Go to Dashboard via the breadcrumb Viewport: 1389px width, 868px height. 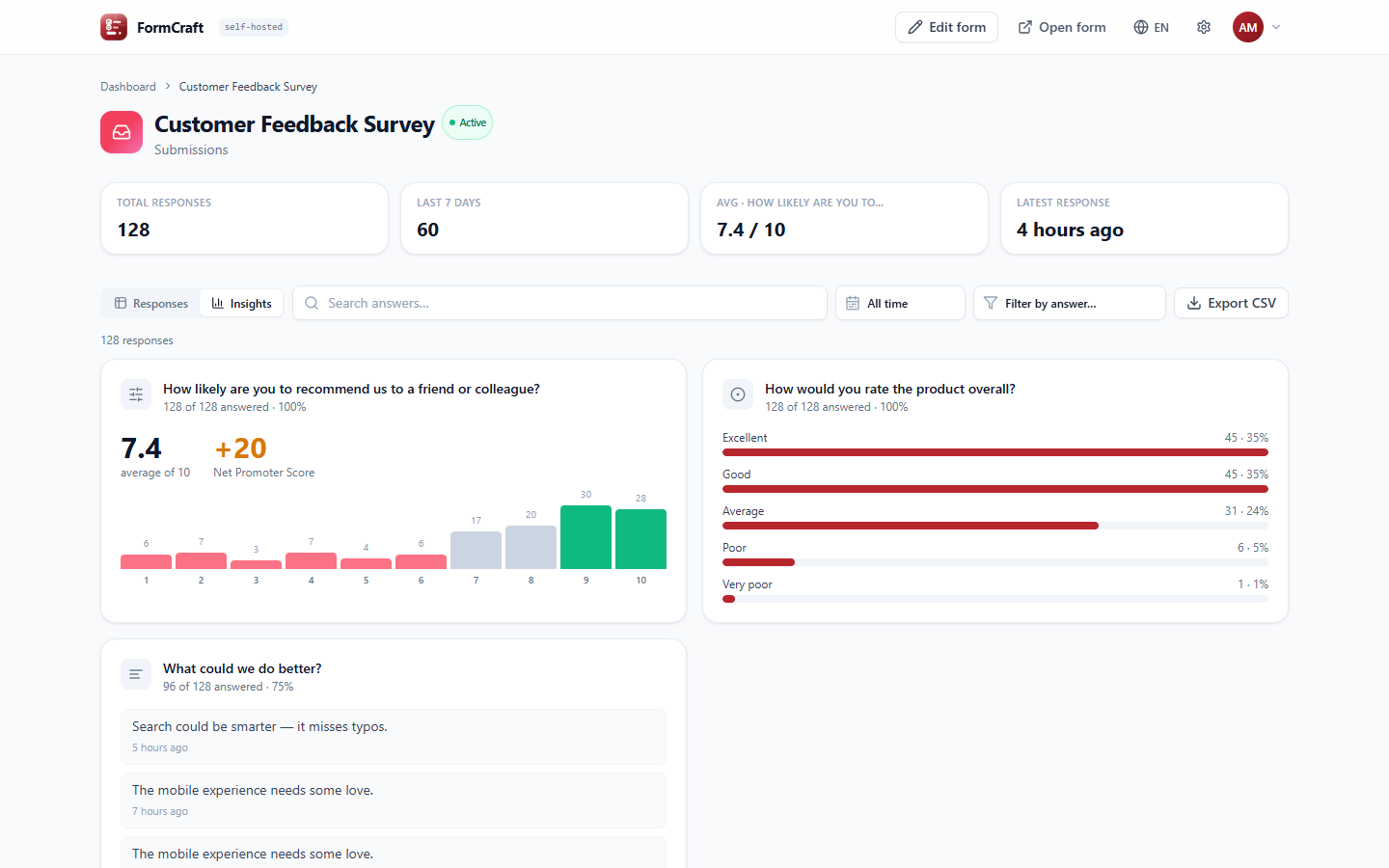[x=128, y=87]
